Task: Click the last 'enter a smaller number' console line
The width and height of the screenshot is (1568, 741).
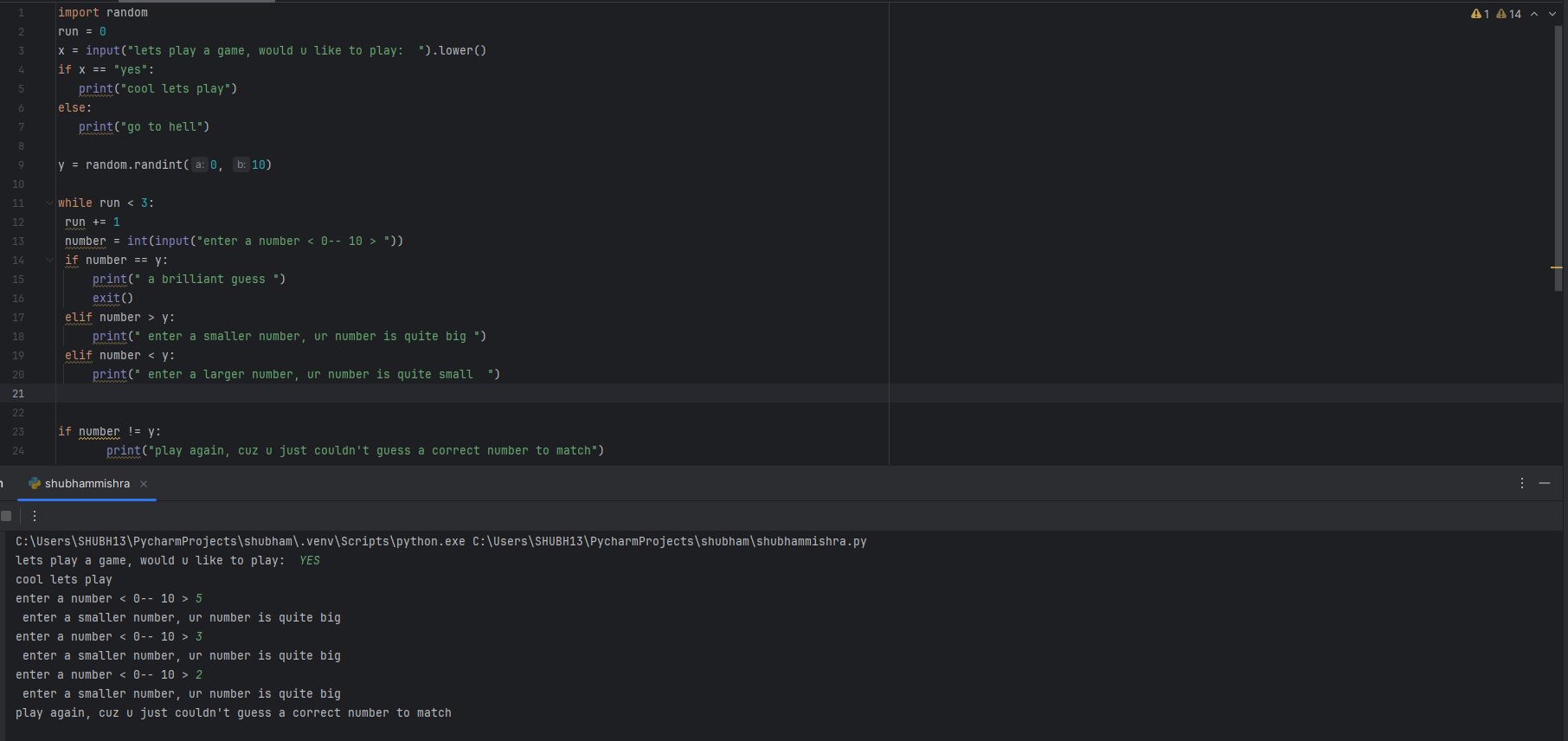Action: [182, 694]
